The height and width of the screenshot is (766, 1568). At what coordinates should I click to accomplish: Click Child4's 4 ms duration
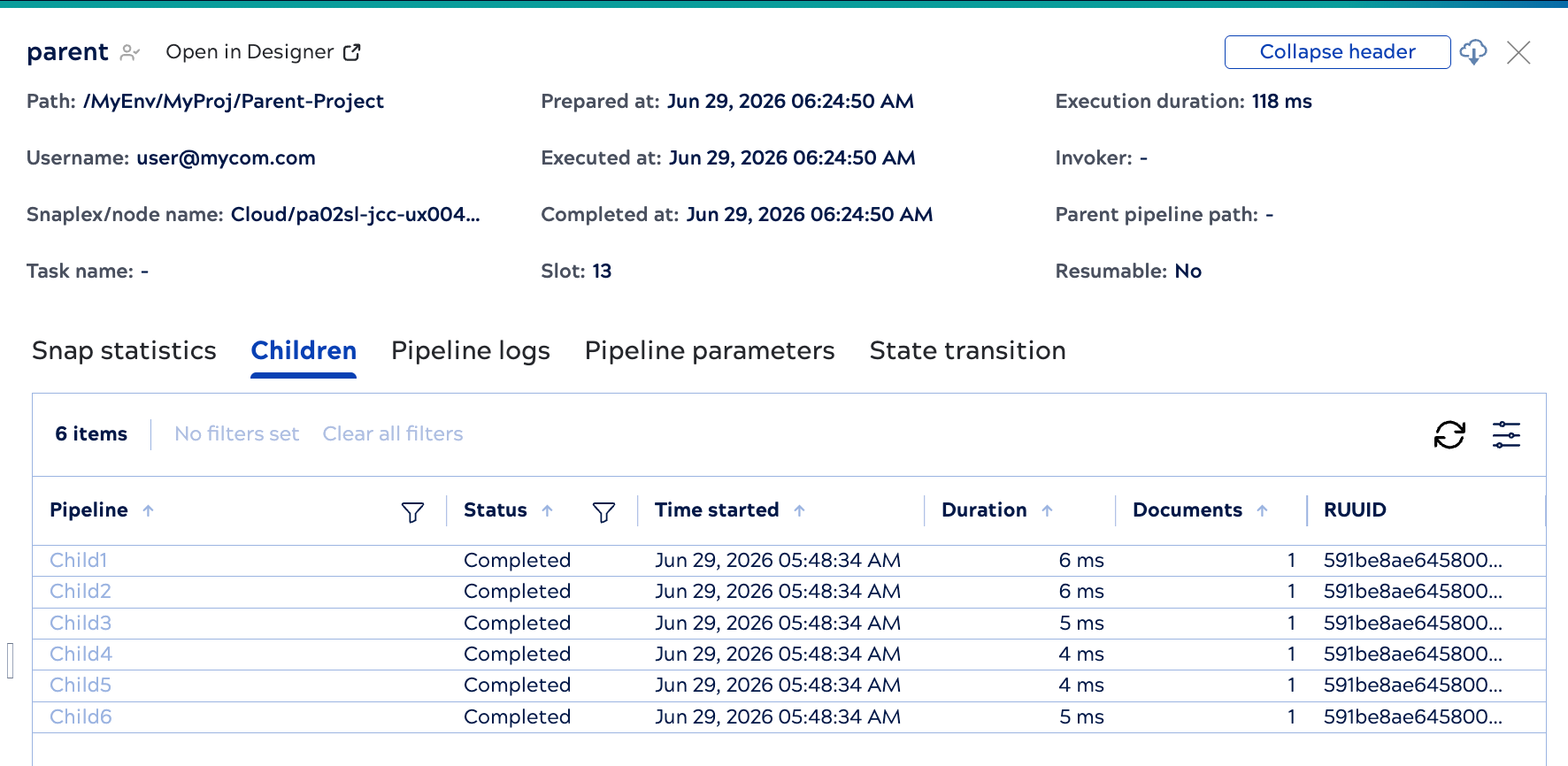1081,654
